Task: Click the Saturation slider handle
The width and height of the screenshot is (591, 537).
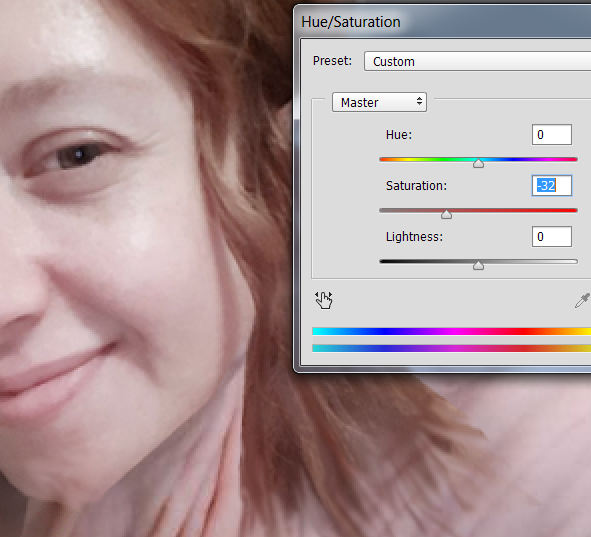Action: tap(446, 214)
